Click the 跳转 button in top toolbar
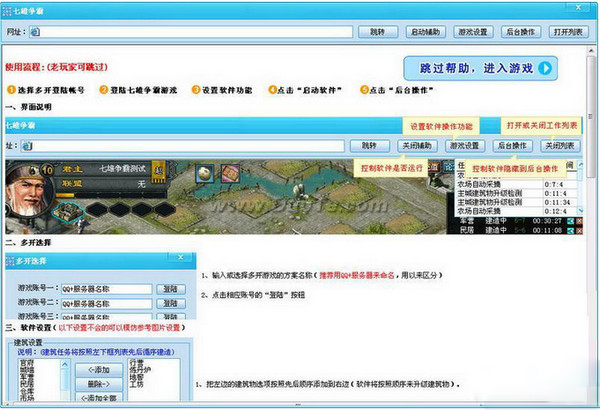 tap(378, 32)
